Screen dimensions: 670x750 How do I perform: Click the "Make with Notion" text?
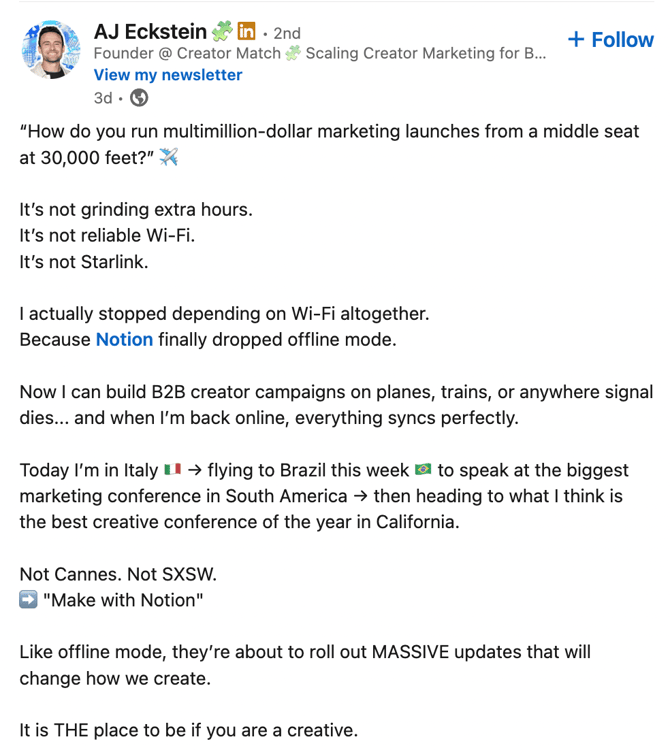[123, 600]
